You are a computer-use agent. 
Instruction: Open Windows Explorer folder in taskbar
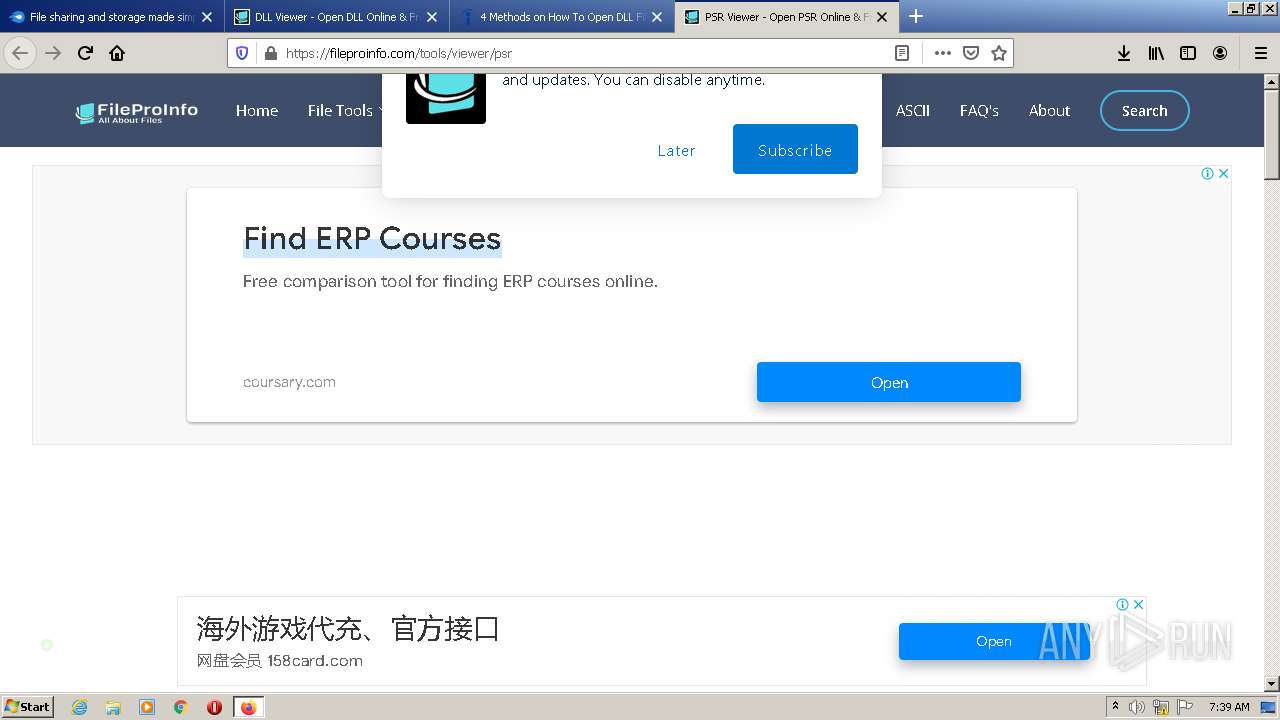pos(113,707)
